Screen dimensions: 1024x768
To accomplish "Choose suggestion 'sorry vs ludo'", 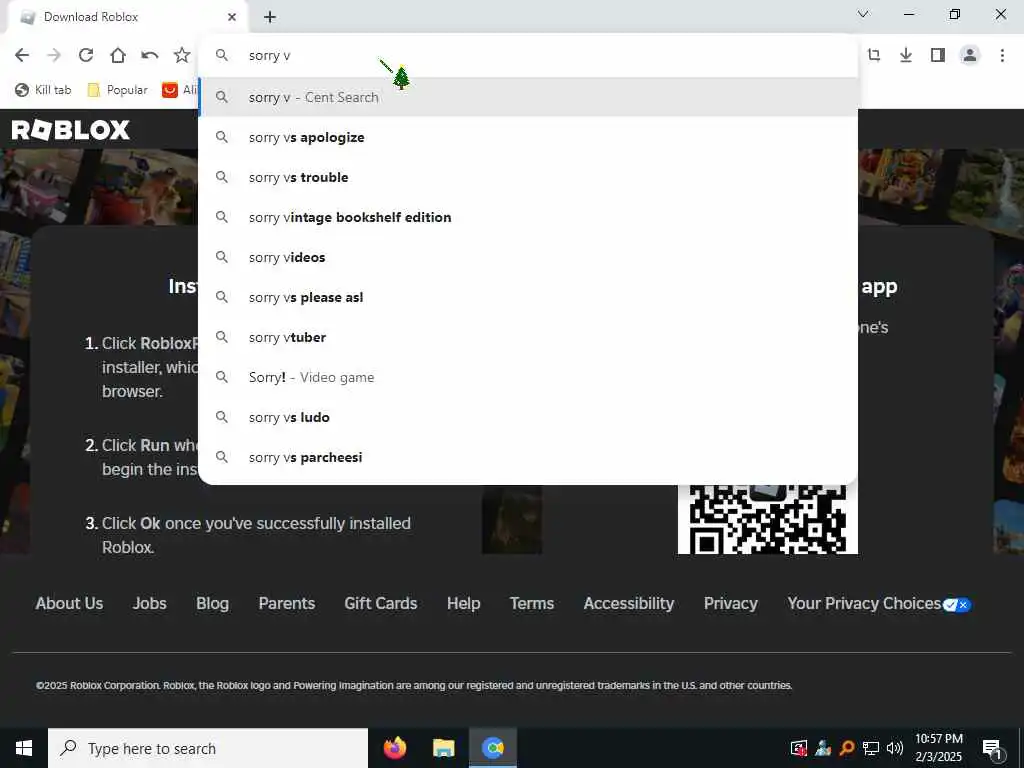I will (528, 417).
